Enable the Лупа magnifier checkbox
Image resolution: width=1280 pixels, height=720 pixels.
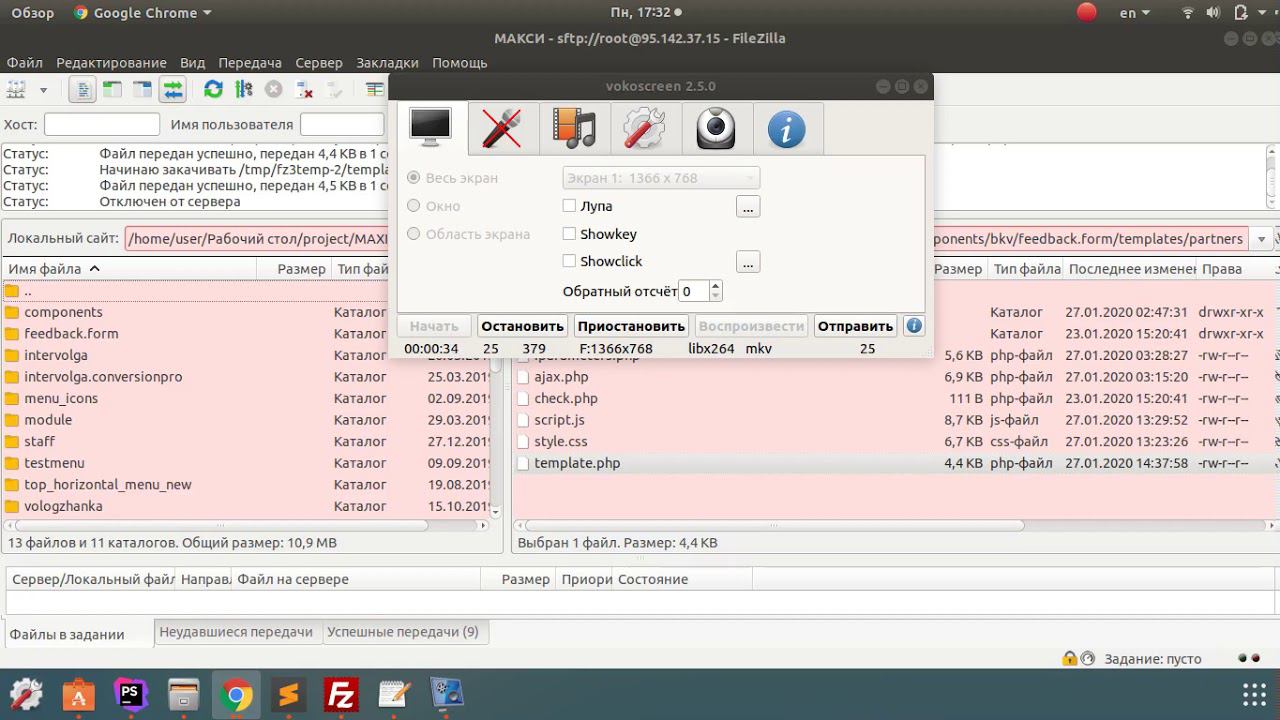point(569,206)
